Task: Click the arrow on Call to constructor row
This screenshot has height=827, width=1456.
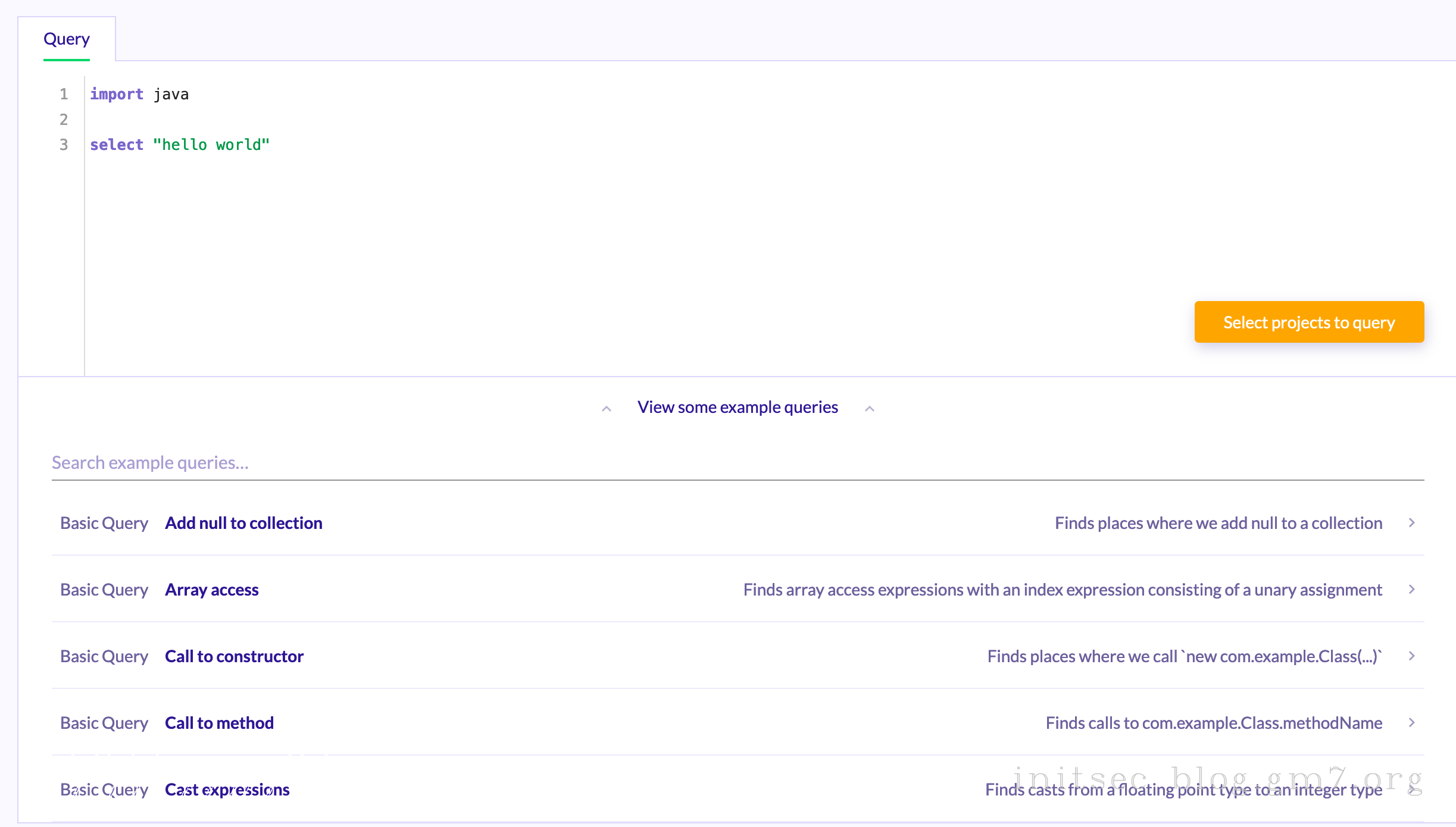Action: pyautogui.click(x=1411, y=656)
